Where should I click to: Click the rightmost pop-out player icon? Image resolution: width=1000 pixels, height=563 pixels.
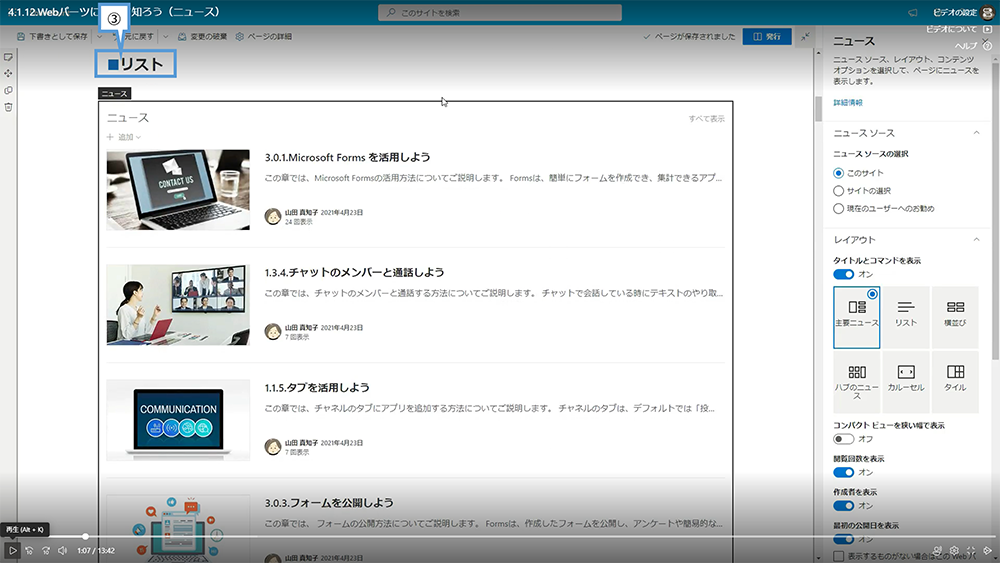point(987,550)
